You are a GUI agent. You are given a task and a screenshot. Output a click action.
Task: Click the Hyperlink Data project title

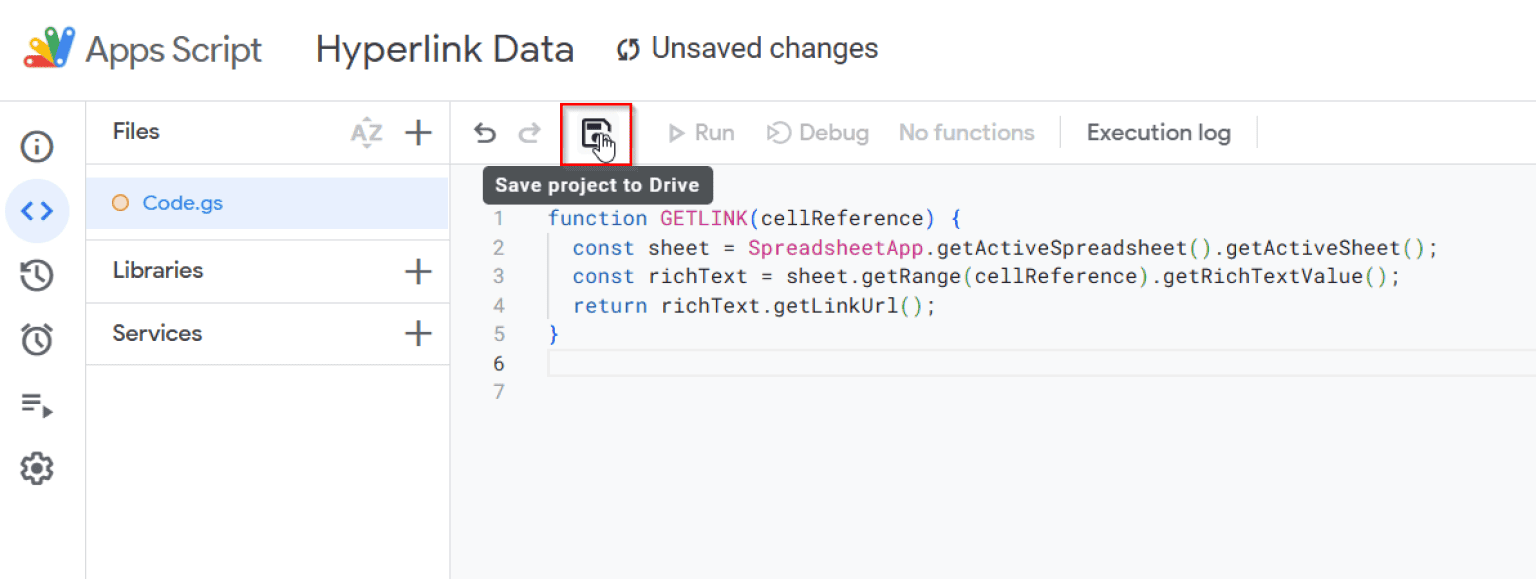[x=445, y=49]
